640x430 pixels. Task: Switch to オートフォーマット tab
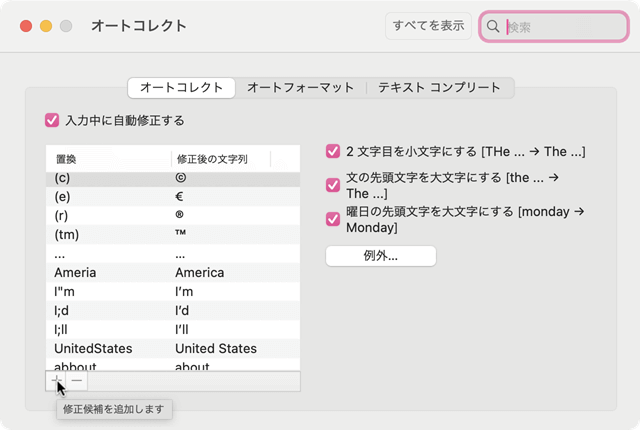(x=300, y=88)
